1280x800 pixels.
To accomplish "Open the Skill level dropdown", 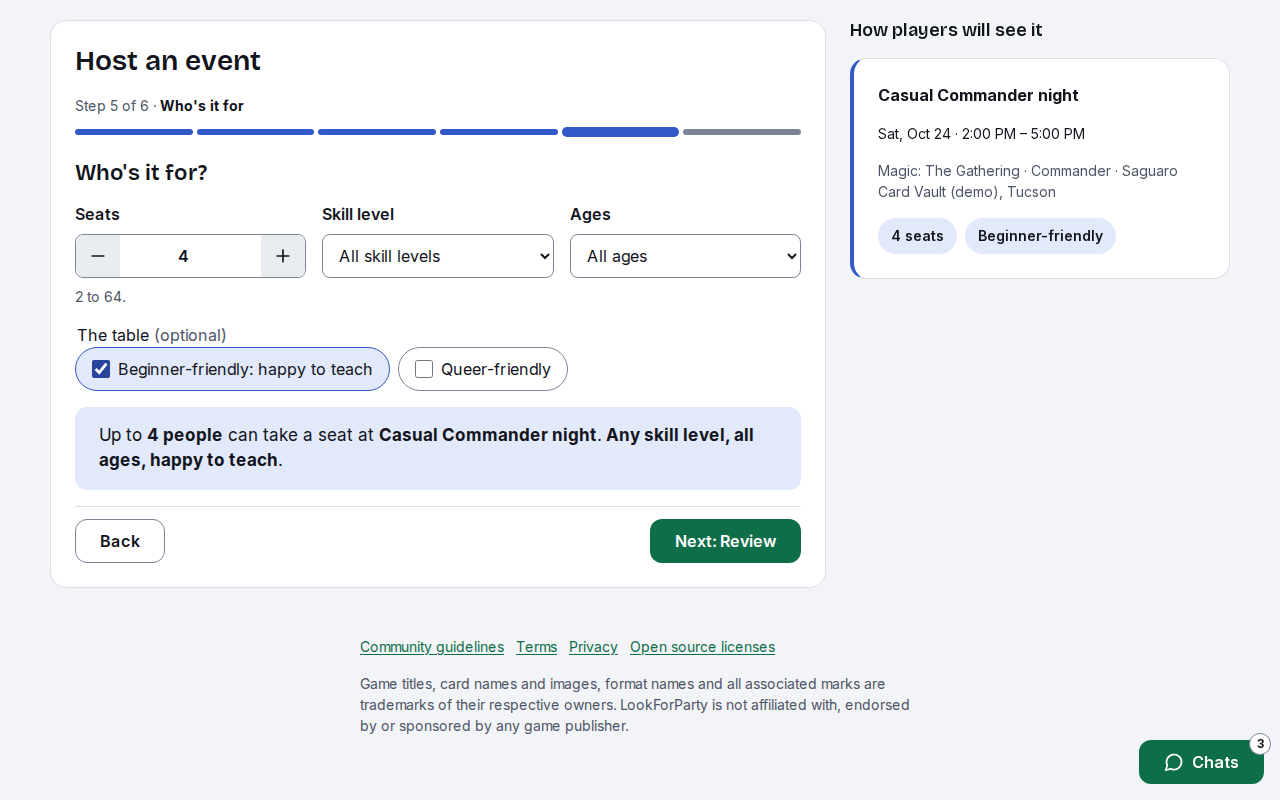I will [x=438, y=256].
